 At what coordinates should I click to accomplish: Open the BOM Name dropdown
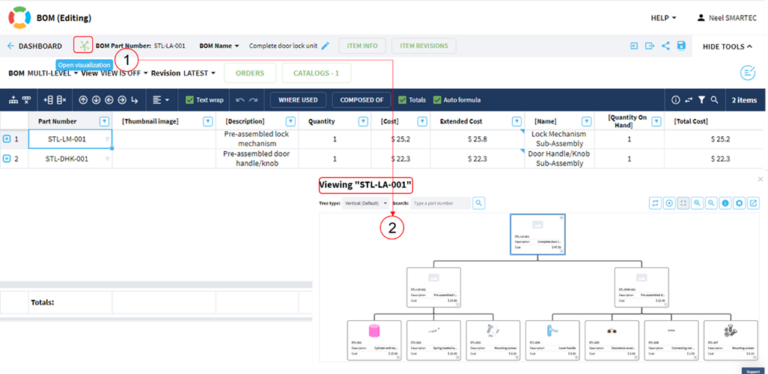point(219,46)
